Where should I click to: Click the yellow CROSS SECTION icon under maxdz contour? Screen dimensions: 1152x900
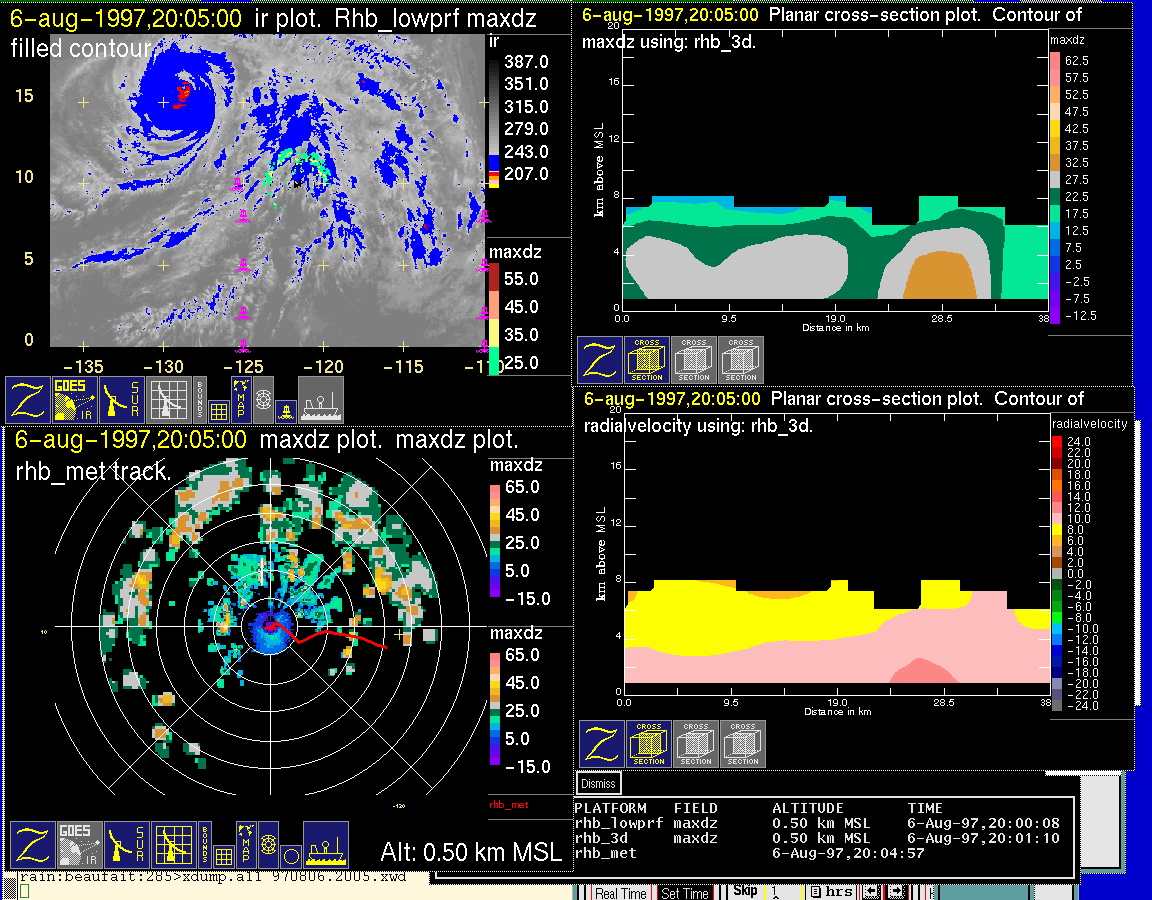coord(647,360)
